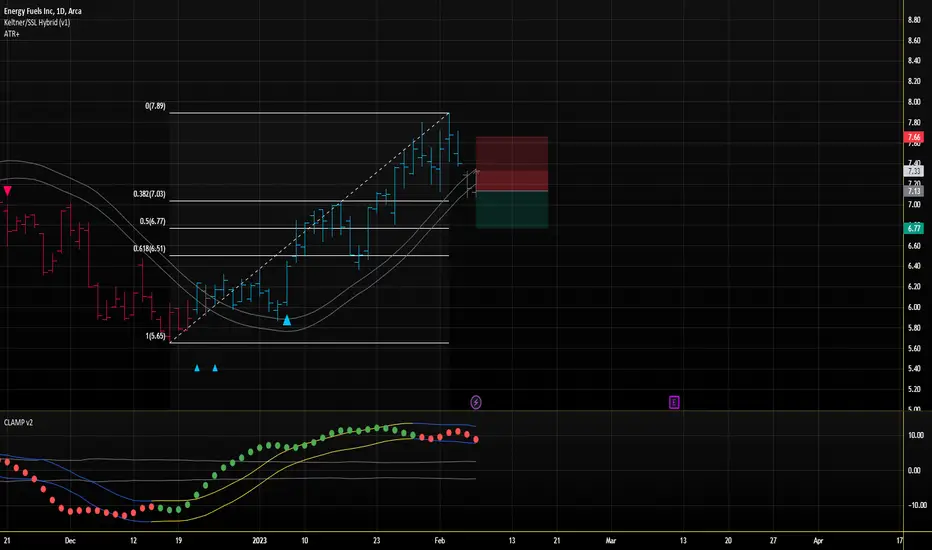
Task: Click the large blue up-arrow signal
Action: point(287,320)
